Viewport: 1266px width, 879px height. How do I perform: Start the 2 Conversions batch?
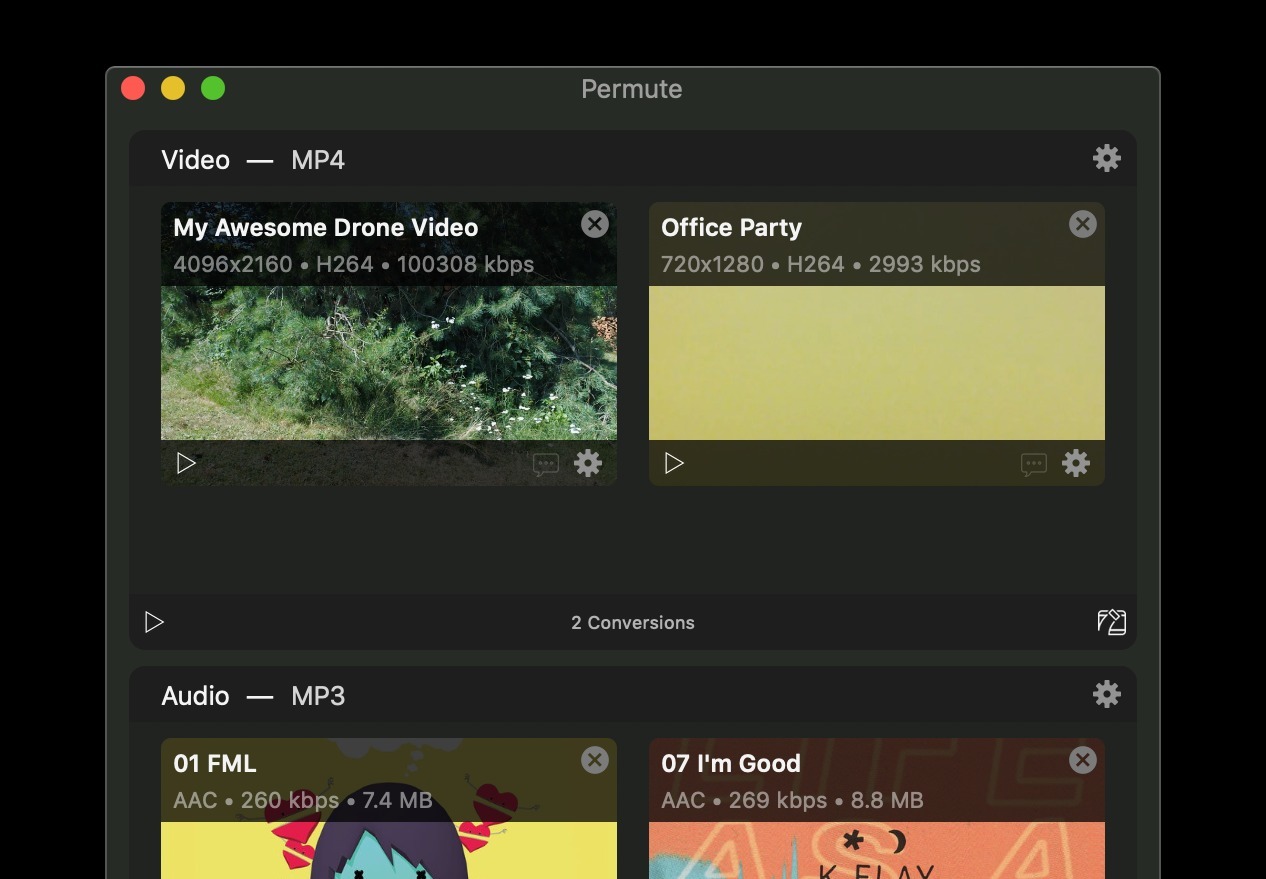tap(155, 621)
